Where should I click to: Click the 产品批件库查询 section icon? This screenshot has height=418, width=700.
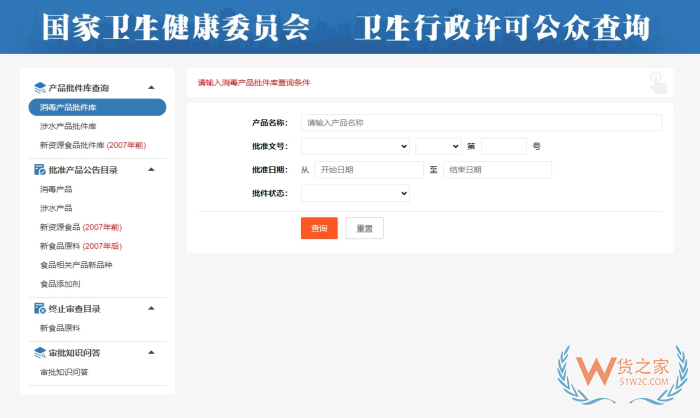[40, 88]
